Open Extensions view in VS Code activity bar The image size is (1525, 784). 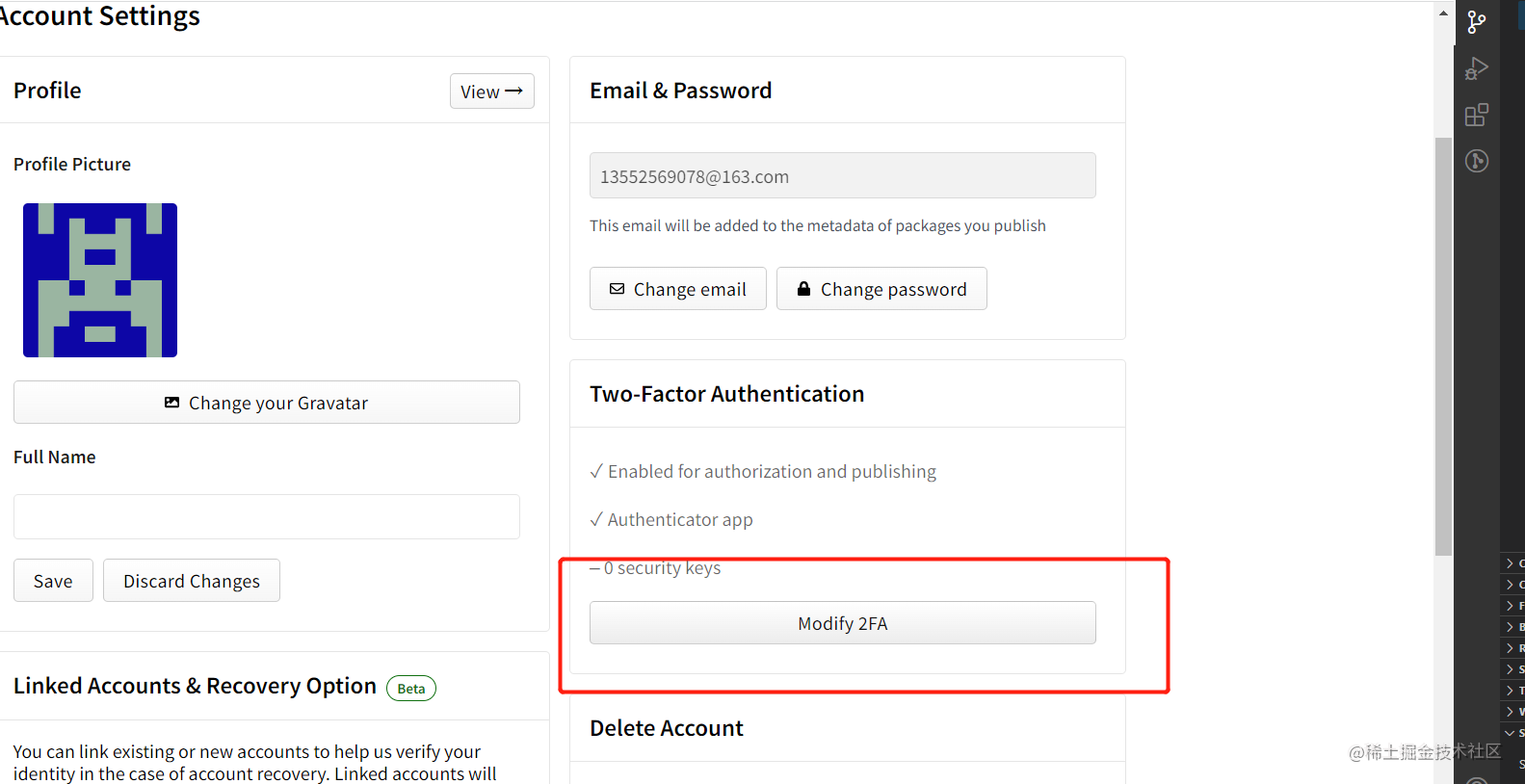[1476, 116]
